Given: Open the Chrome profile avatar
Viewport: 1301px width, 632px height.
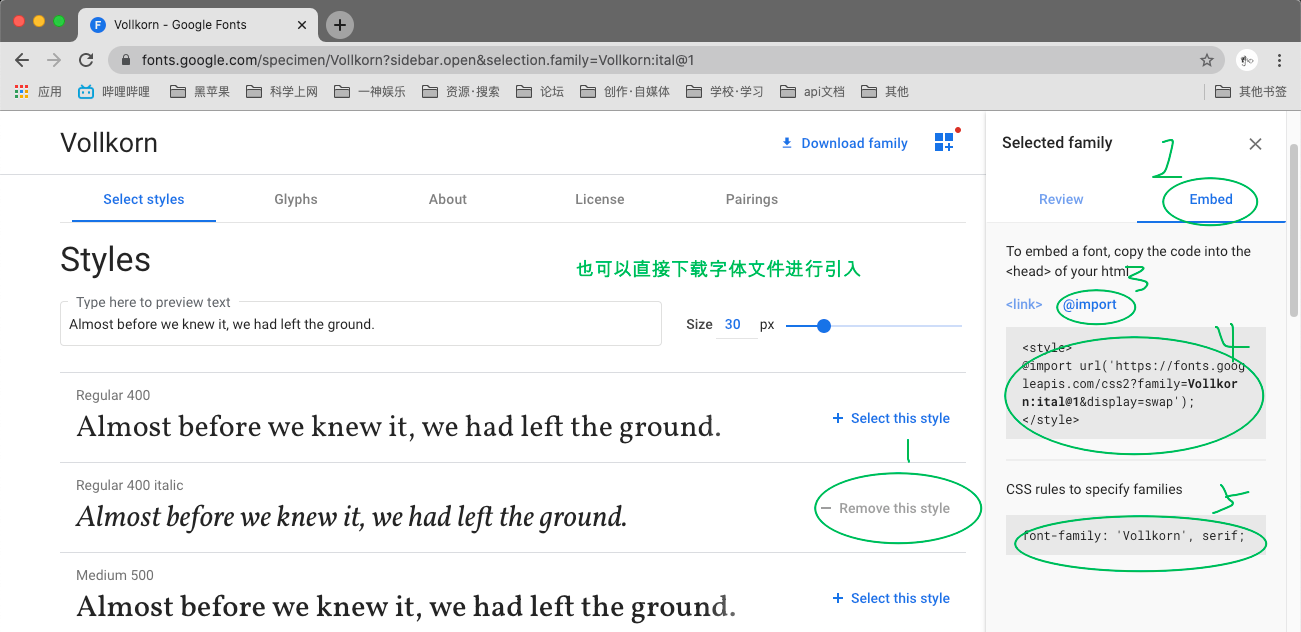Looking at the screenshot, I should [x=1247, y=60].
